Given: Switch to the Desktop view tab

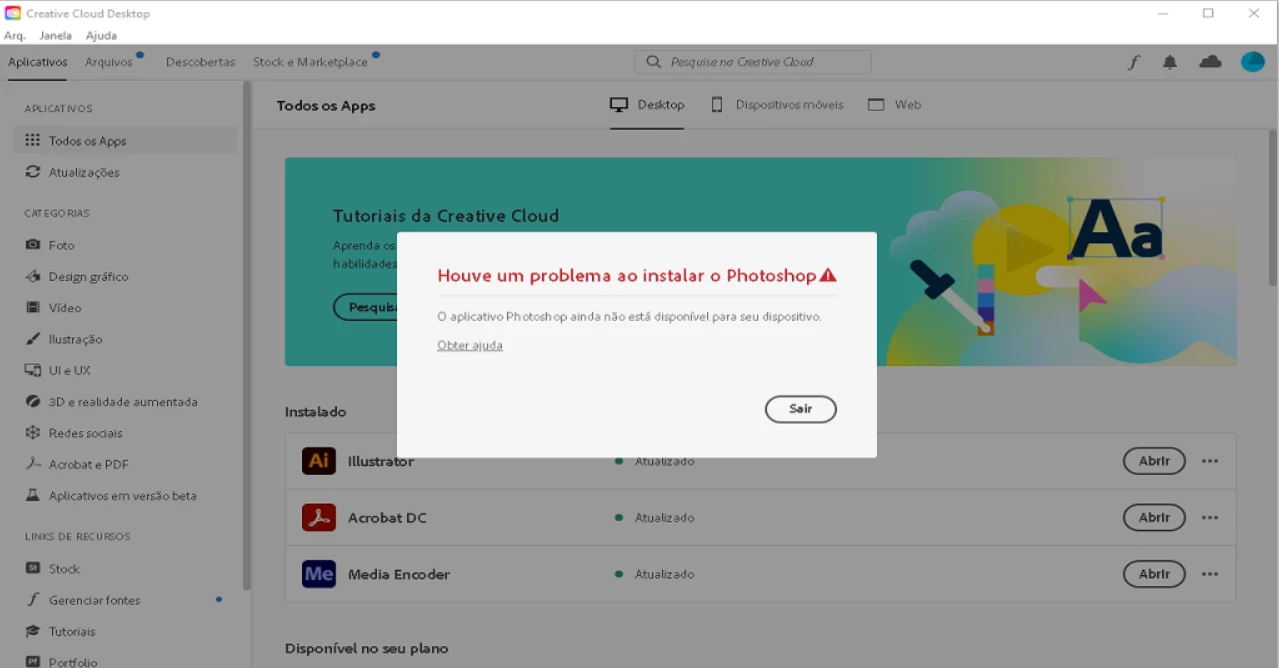Looking at the screenshot, I should click(x=647, y=105).
